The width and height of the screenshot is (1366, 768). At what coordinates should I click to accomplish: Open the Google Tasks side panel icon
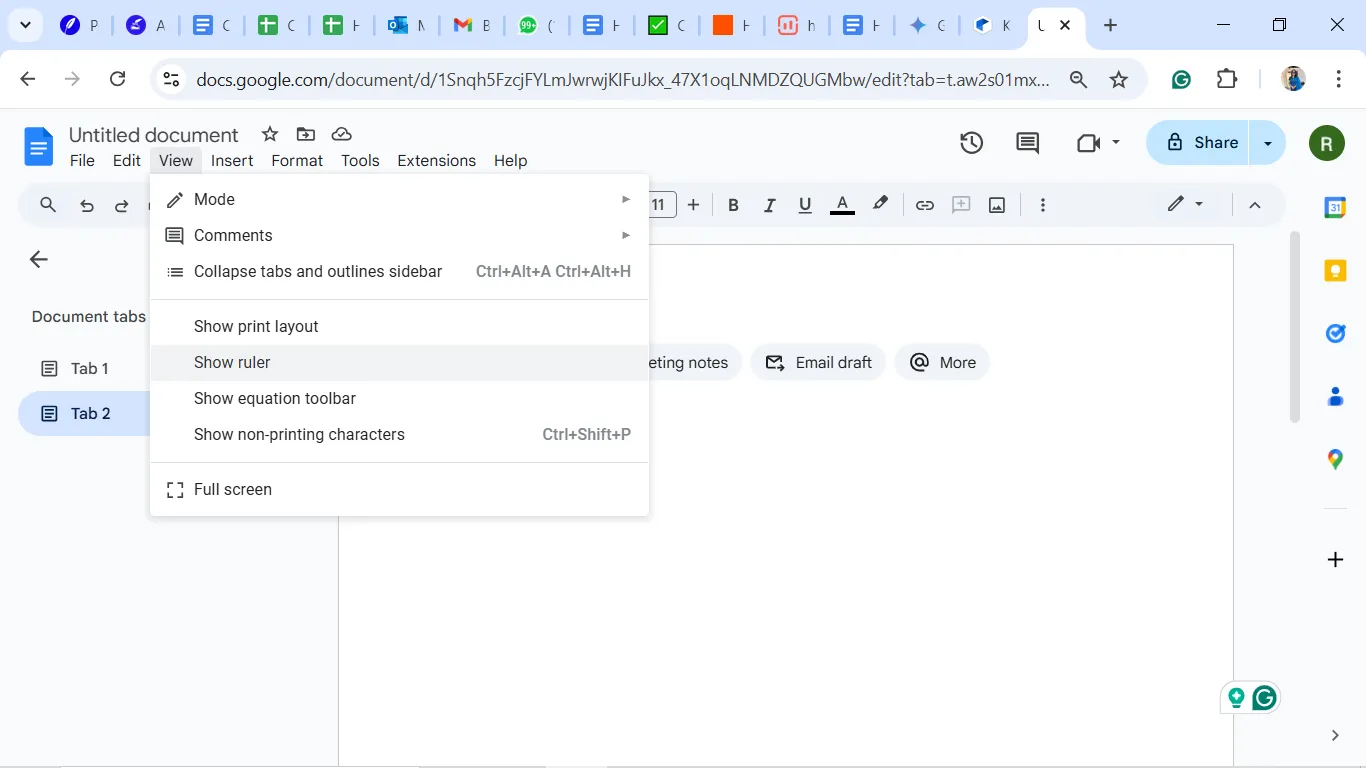(1335, 333)
